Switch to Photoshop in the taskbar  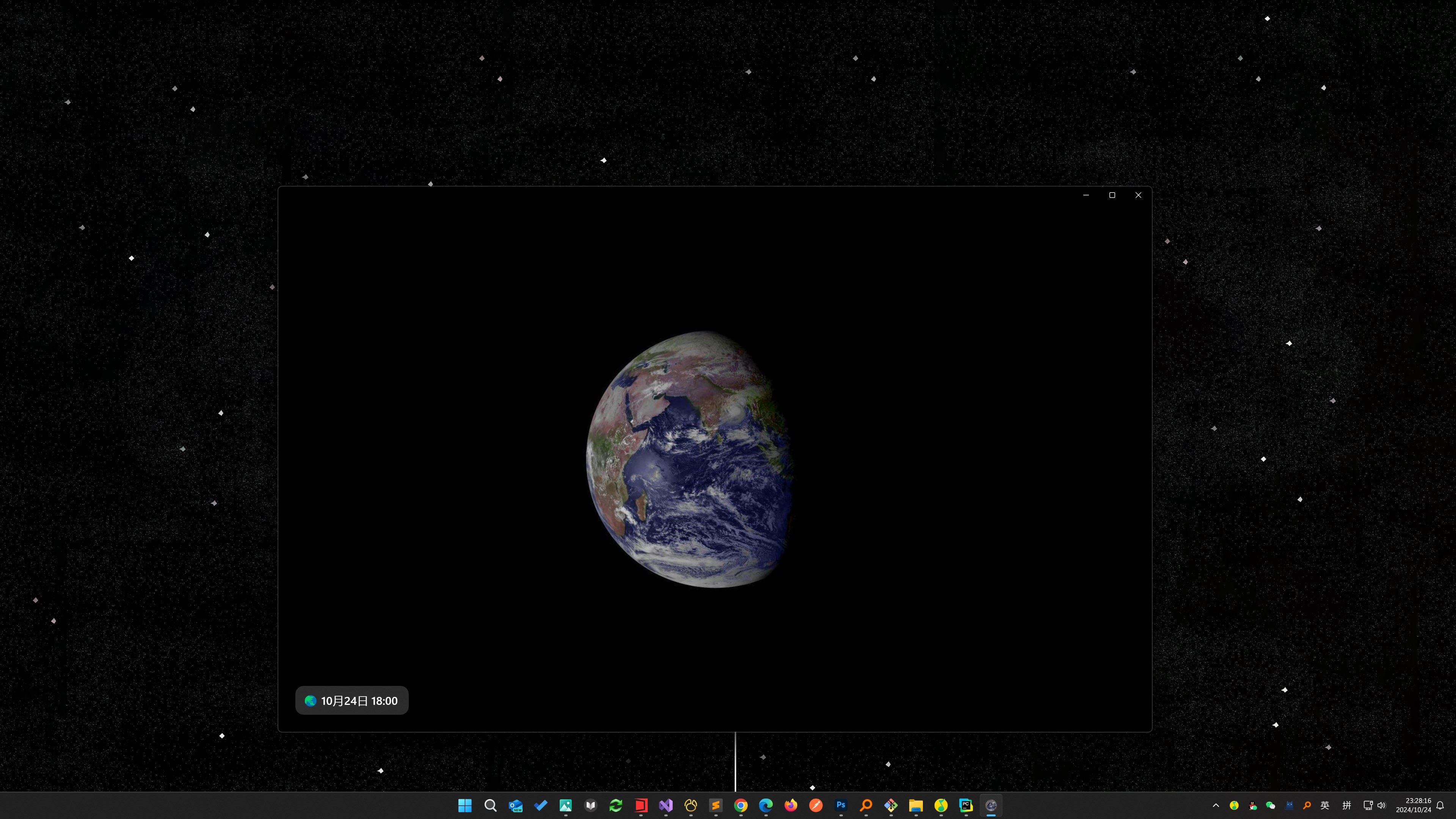coord(841,805)
